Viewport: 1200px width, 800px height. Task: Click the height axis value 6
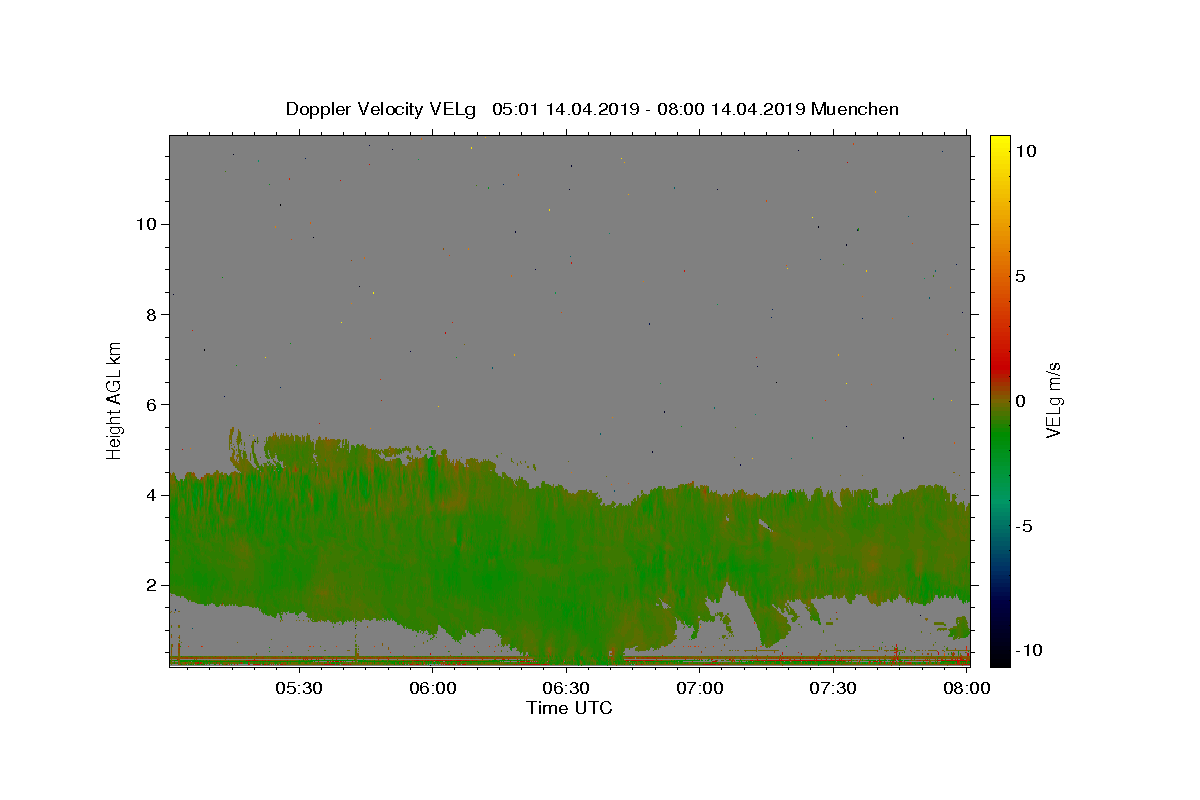(x=150, y=404)
